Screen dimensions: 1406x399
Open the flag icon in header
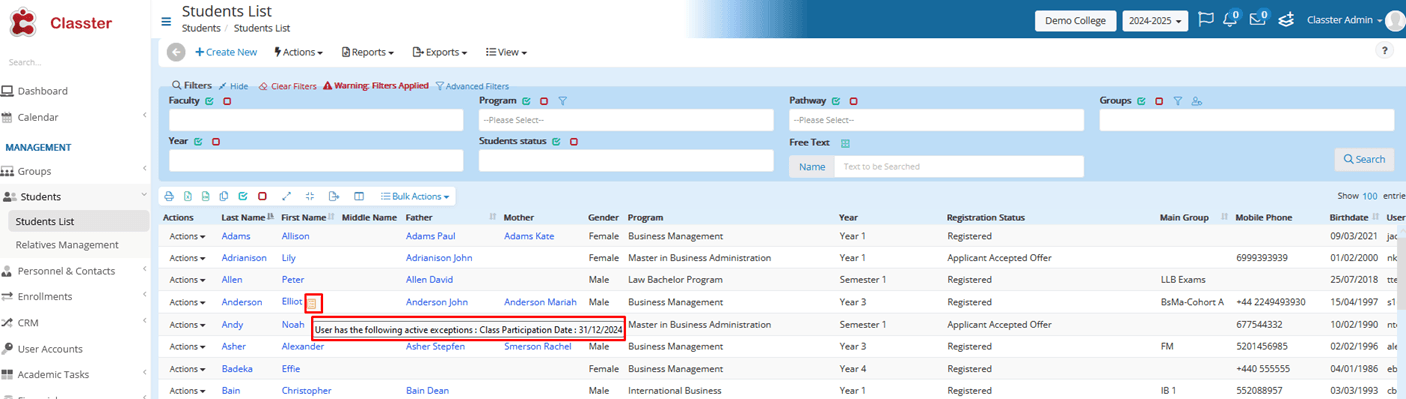pyautogui.click(x=1205, y=20)
